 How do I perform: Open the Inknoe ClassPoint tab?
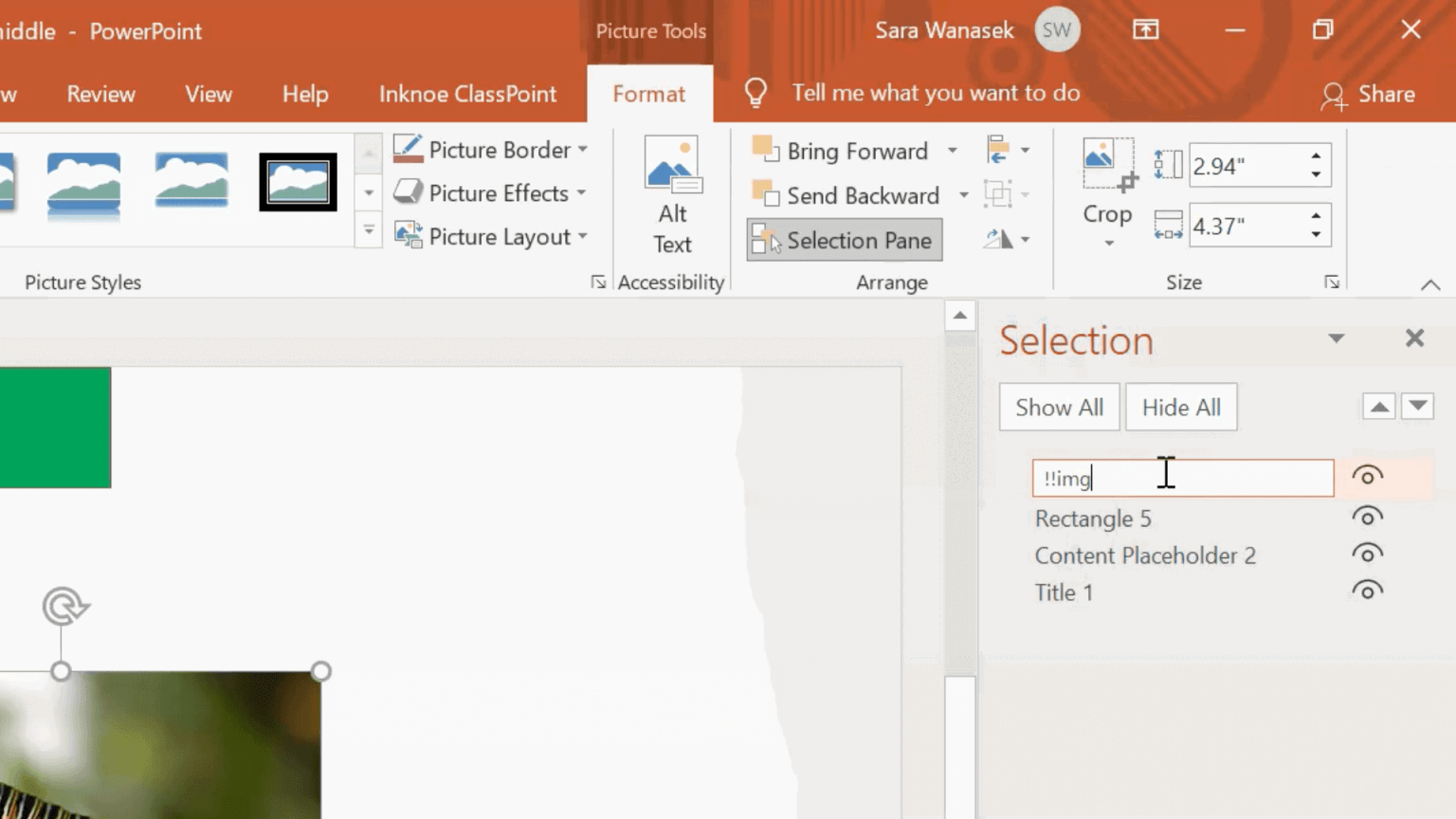[x=466, y=94]
